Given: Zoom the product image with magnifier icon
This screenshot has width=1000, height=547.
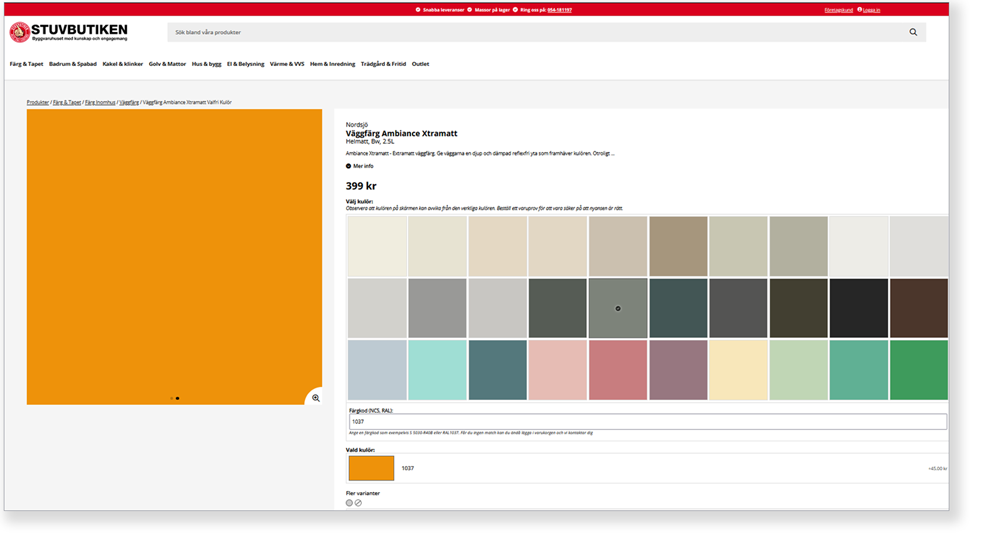Looking at the screenshot, I should point(316,398).
